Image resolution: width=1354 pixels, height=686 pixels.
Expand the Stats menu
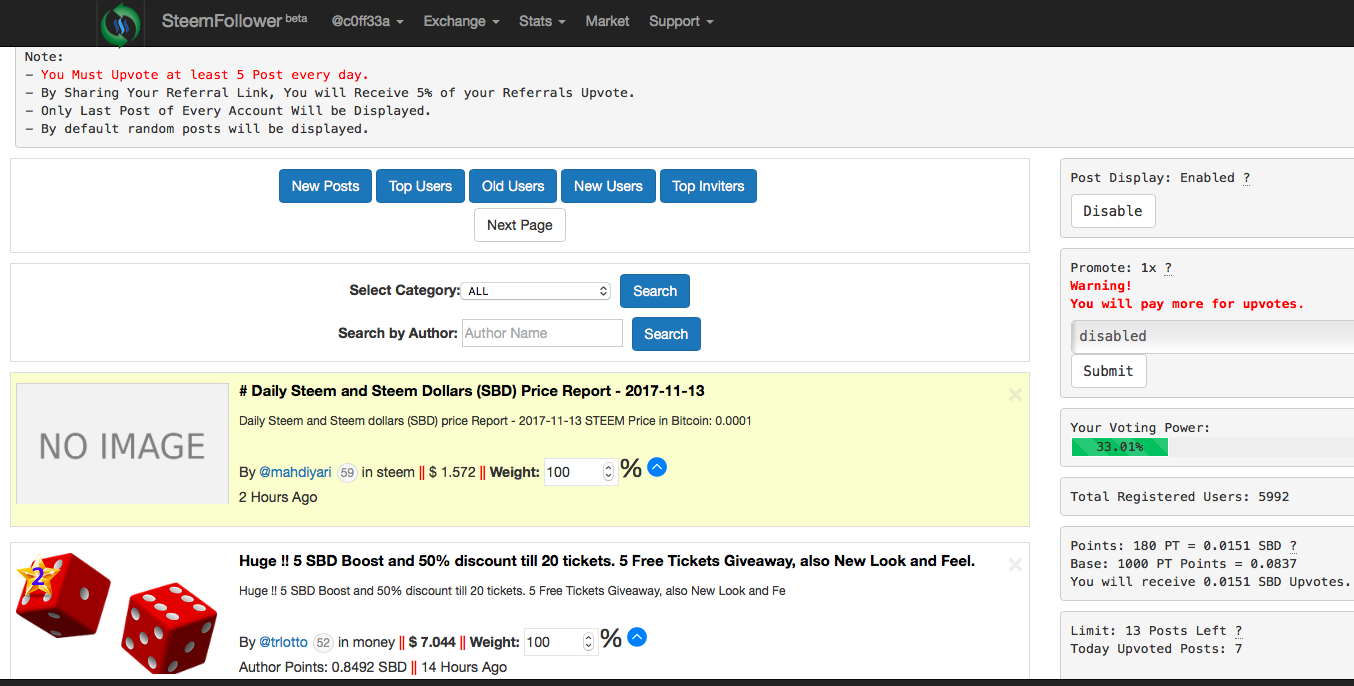point(542,21)
